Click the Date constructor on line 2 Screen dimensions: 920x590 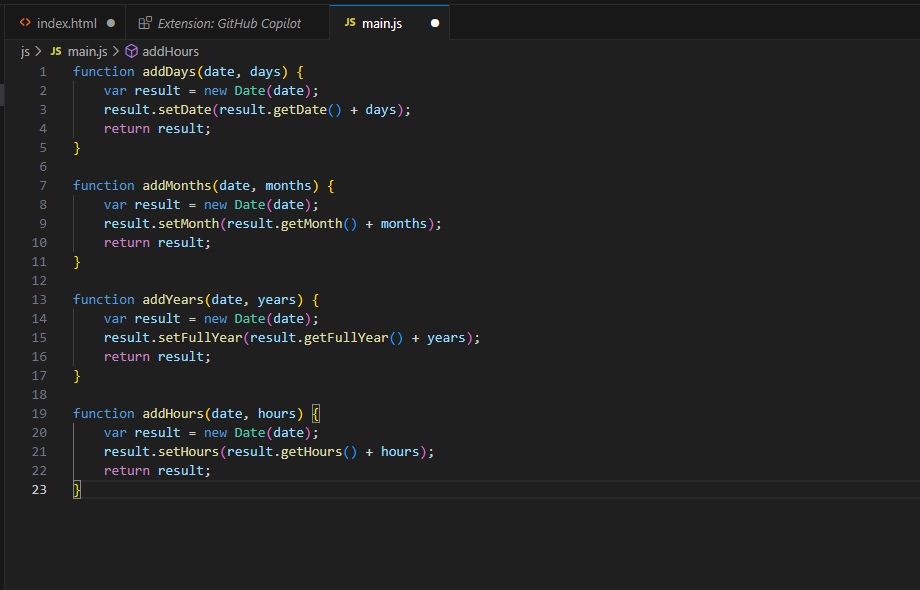250,91
